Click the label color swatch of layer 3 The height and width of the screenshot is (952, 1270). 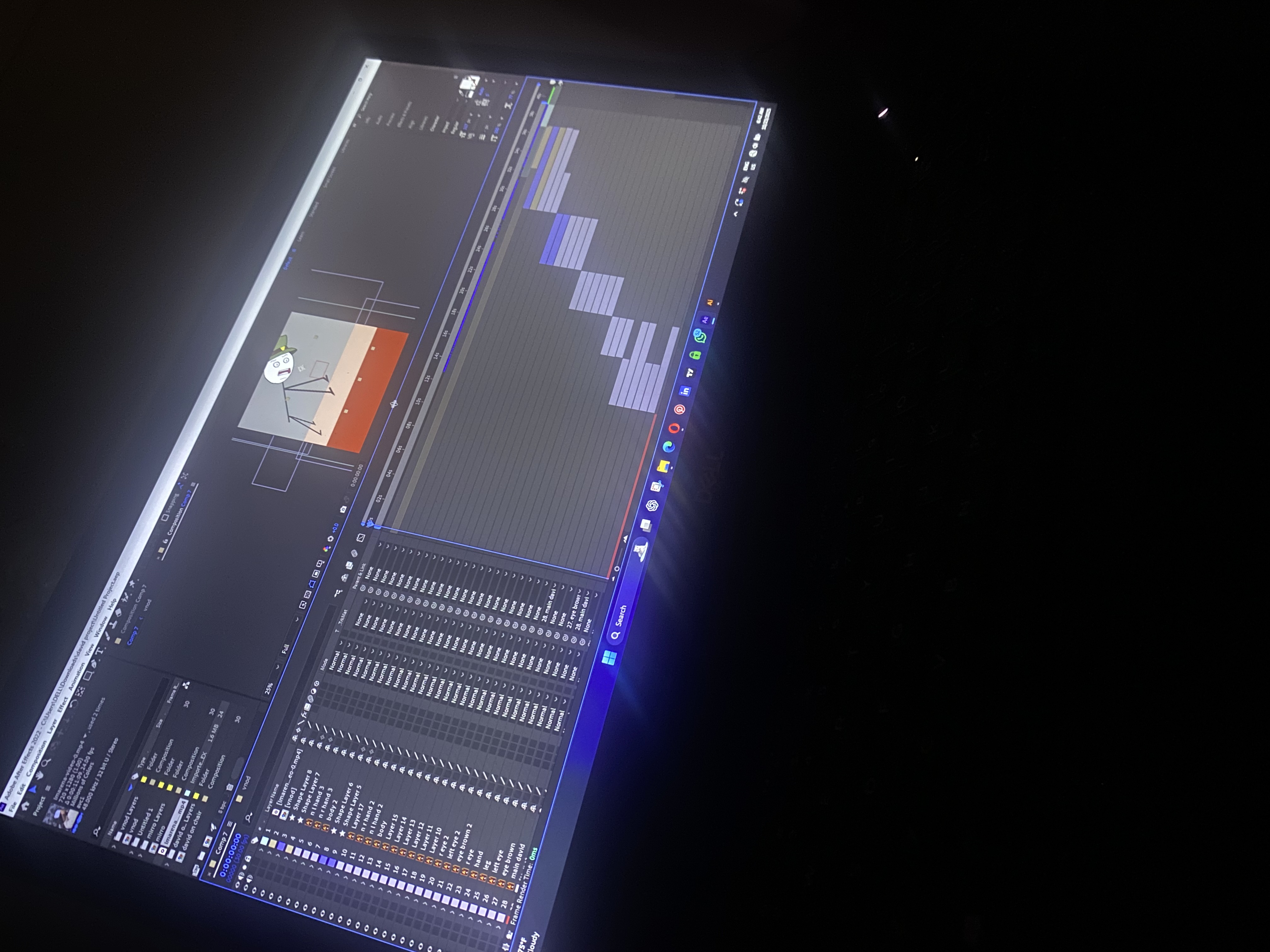click(x=281, y=847)
